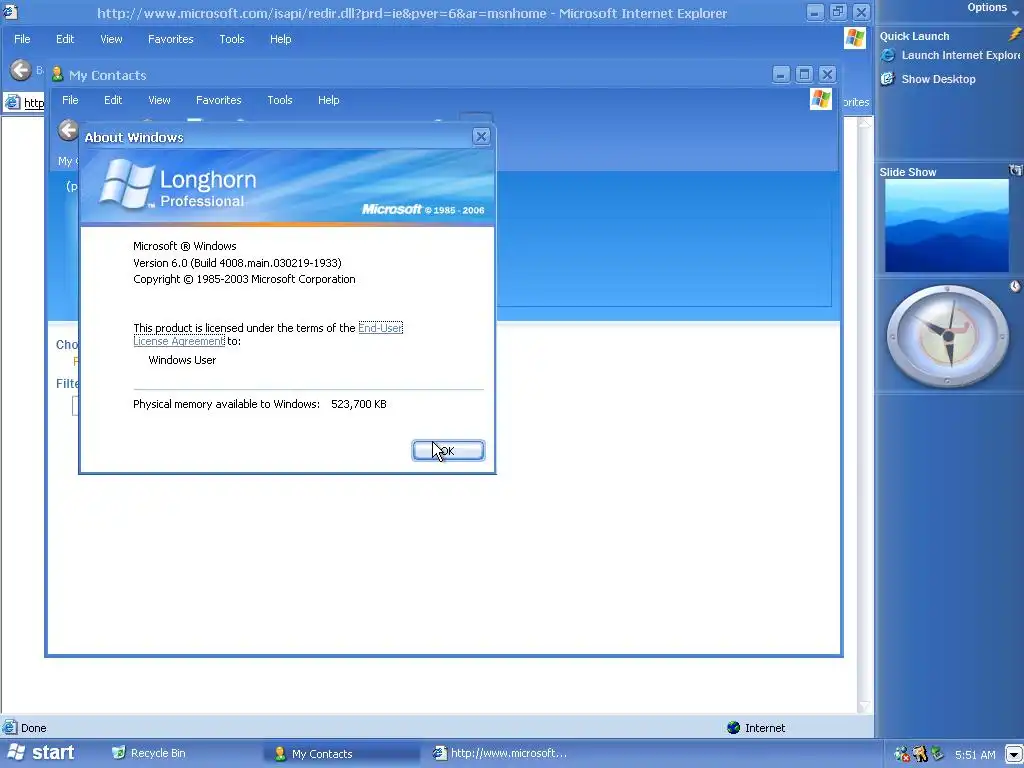Expand the tray dropdown arrow beside clock
Image resolution: width=1024 pixels, height=768 pixels.
[x=1014, y=754]
